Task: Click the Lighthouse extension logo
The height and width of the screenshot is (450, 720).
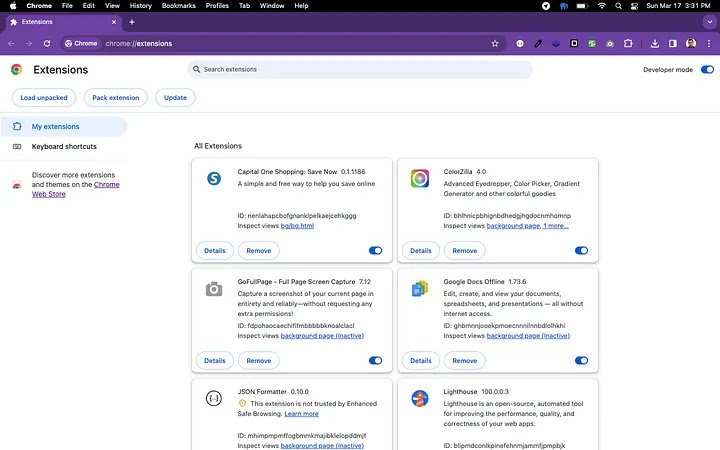Action: click(420, 398)
